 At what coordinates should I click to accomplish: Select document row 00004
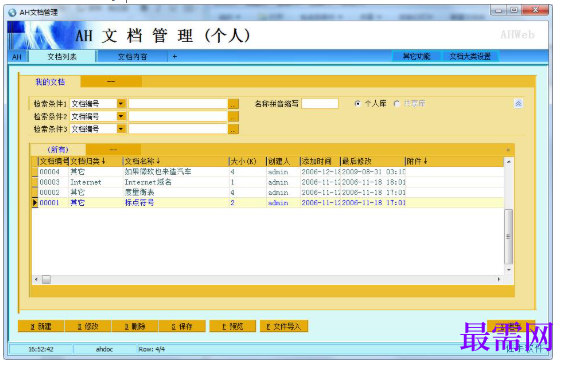(x=268, y=172)
